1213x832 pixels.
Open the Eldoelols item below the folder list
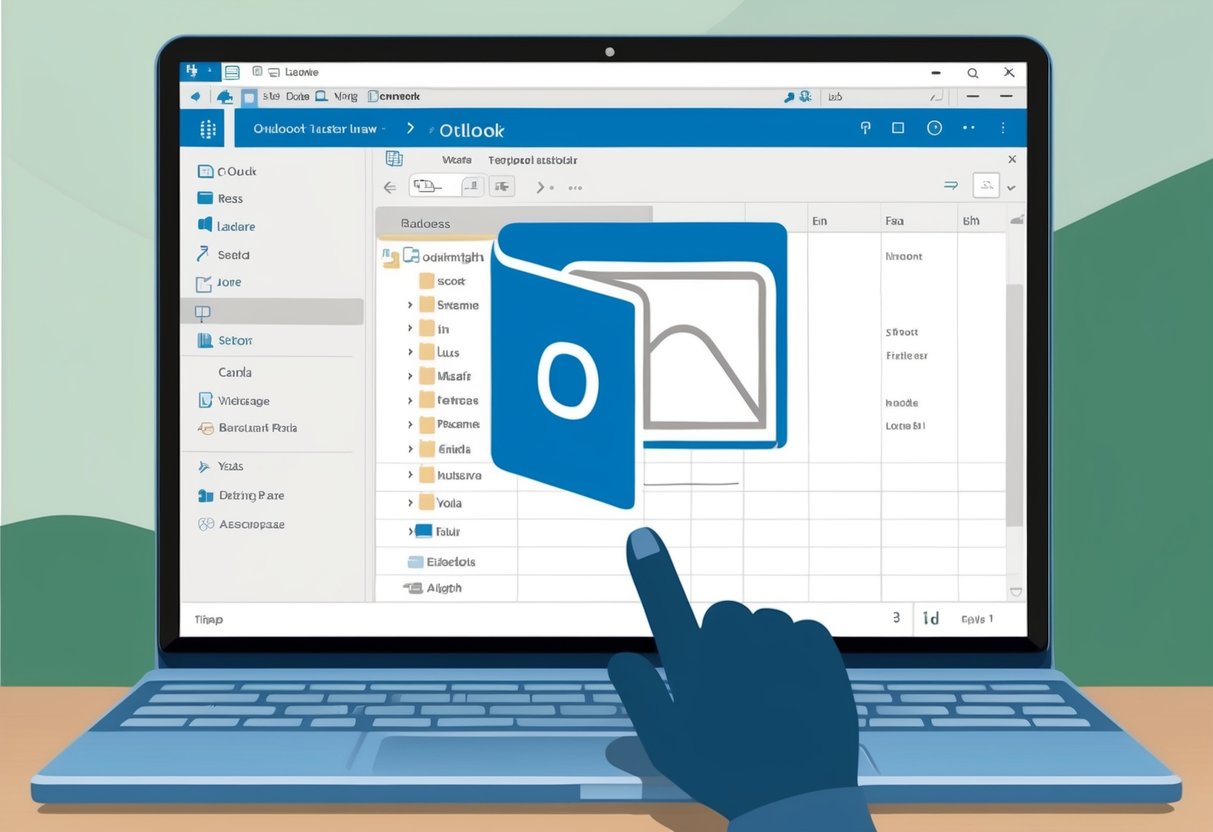[x=449, y=561]
